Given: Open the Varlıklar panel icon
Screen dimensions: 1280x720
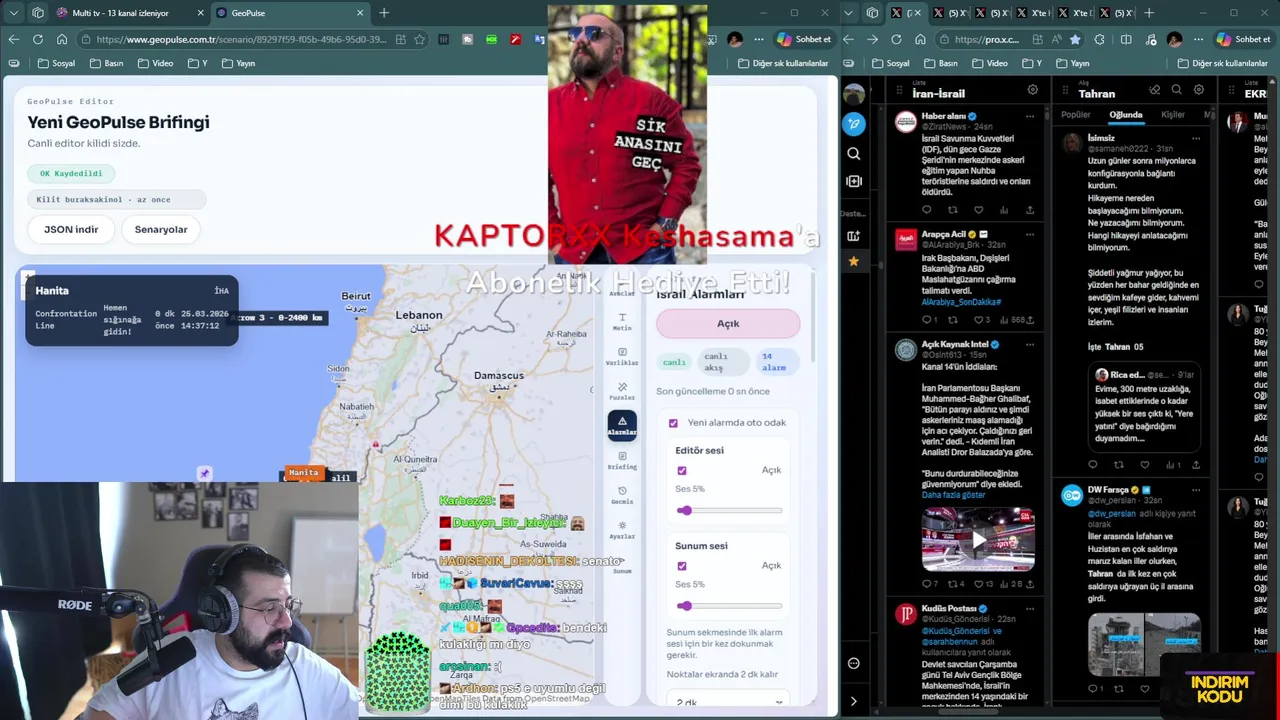Looking at the screenshot, I should (622, 356).
